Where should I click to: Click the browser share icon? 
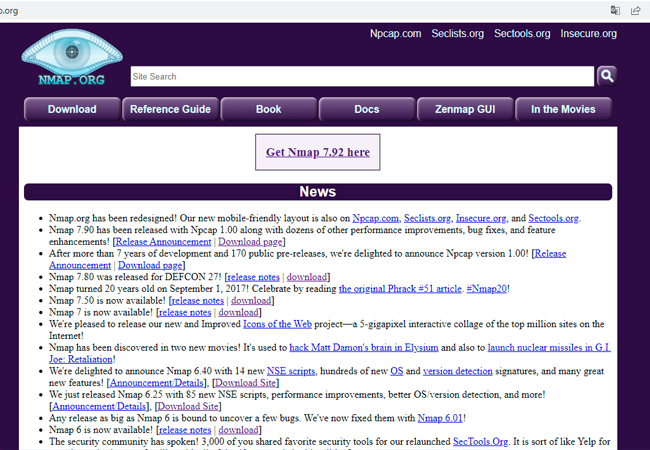point(635,10)
